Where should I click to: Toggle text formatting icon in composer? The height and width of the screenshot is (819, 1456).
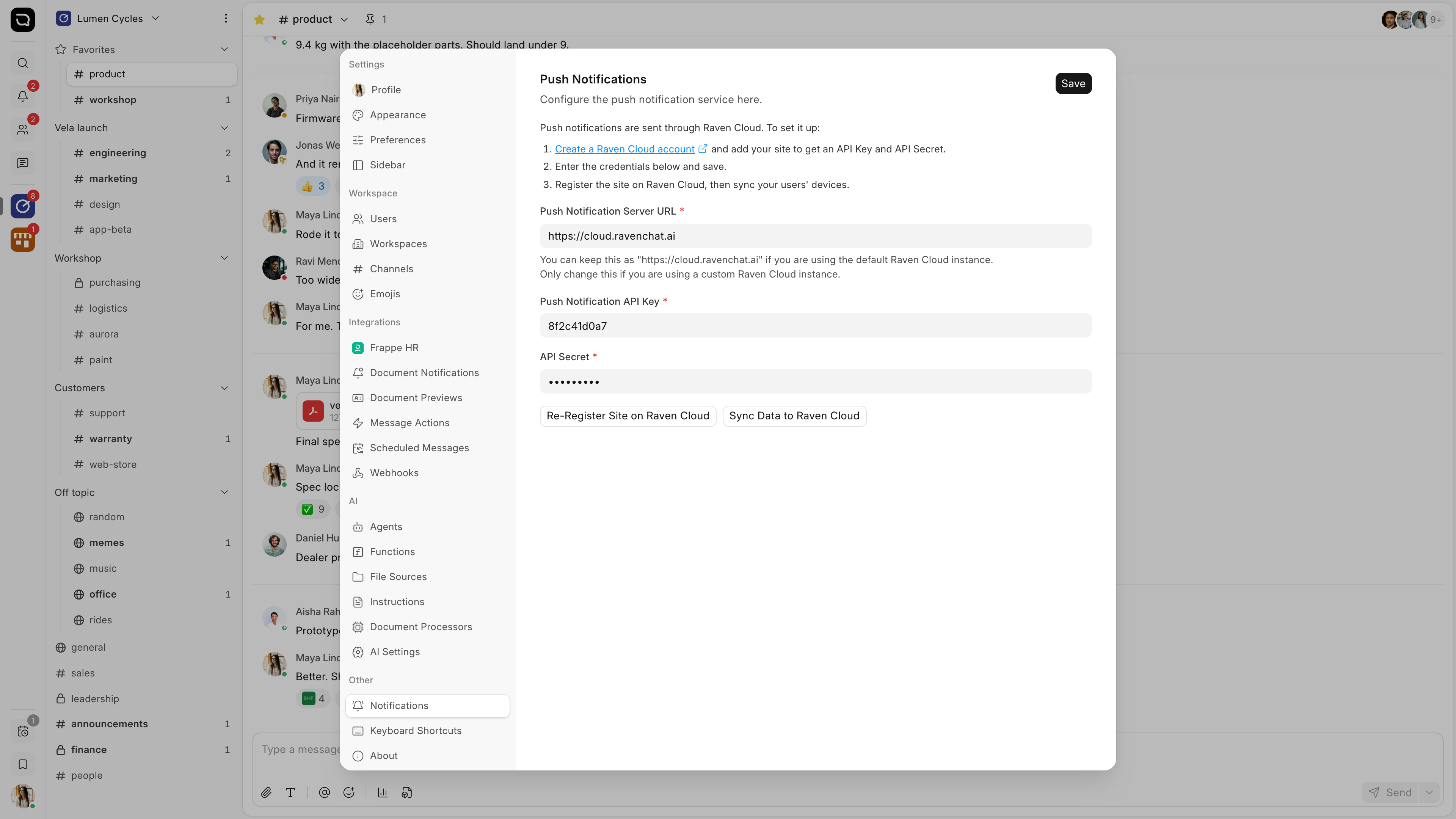(x=290, y=792)
